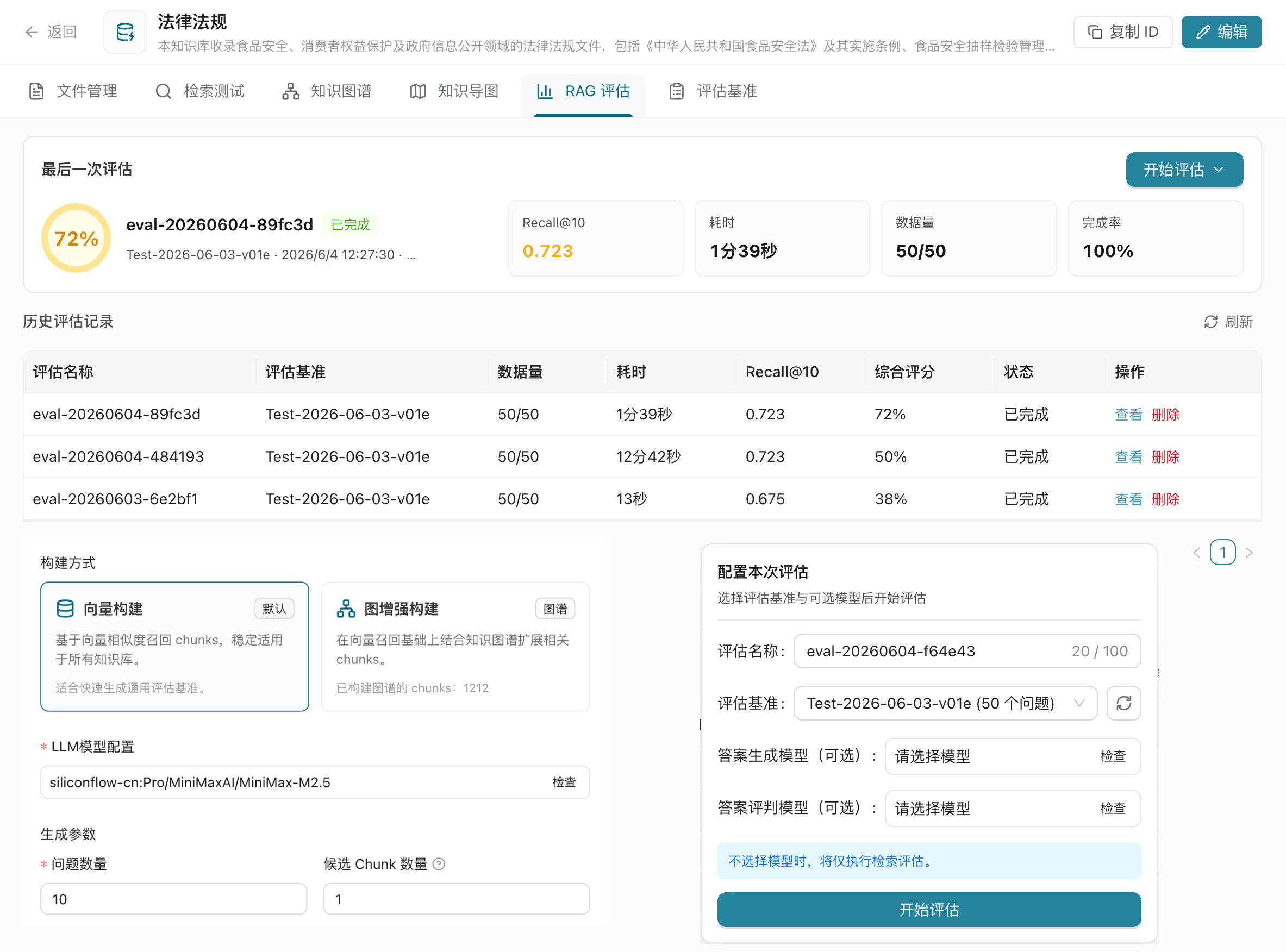
Task: Switch to the 知识图谱 tab
Action: click(x=327, y=91)
